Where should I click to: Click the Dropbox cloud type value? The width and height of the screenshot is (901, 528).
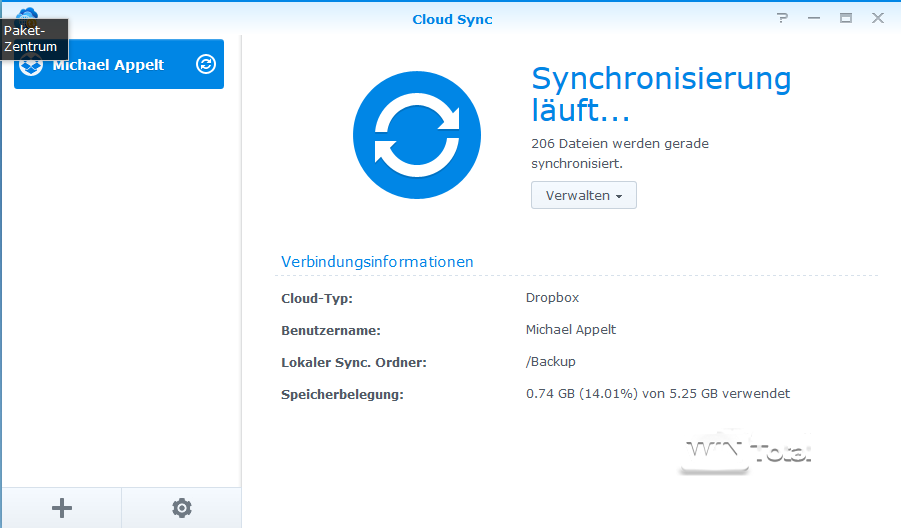(552, 298)
